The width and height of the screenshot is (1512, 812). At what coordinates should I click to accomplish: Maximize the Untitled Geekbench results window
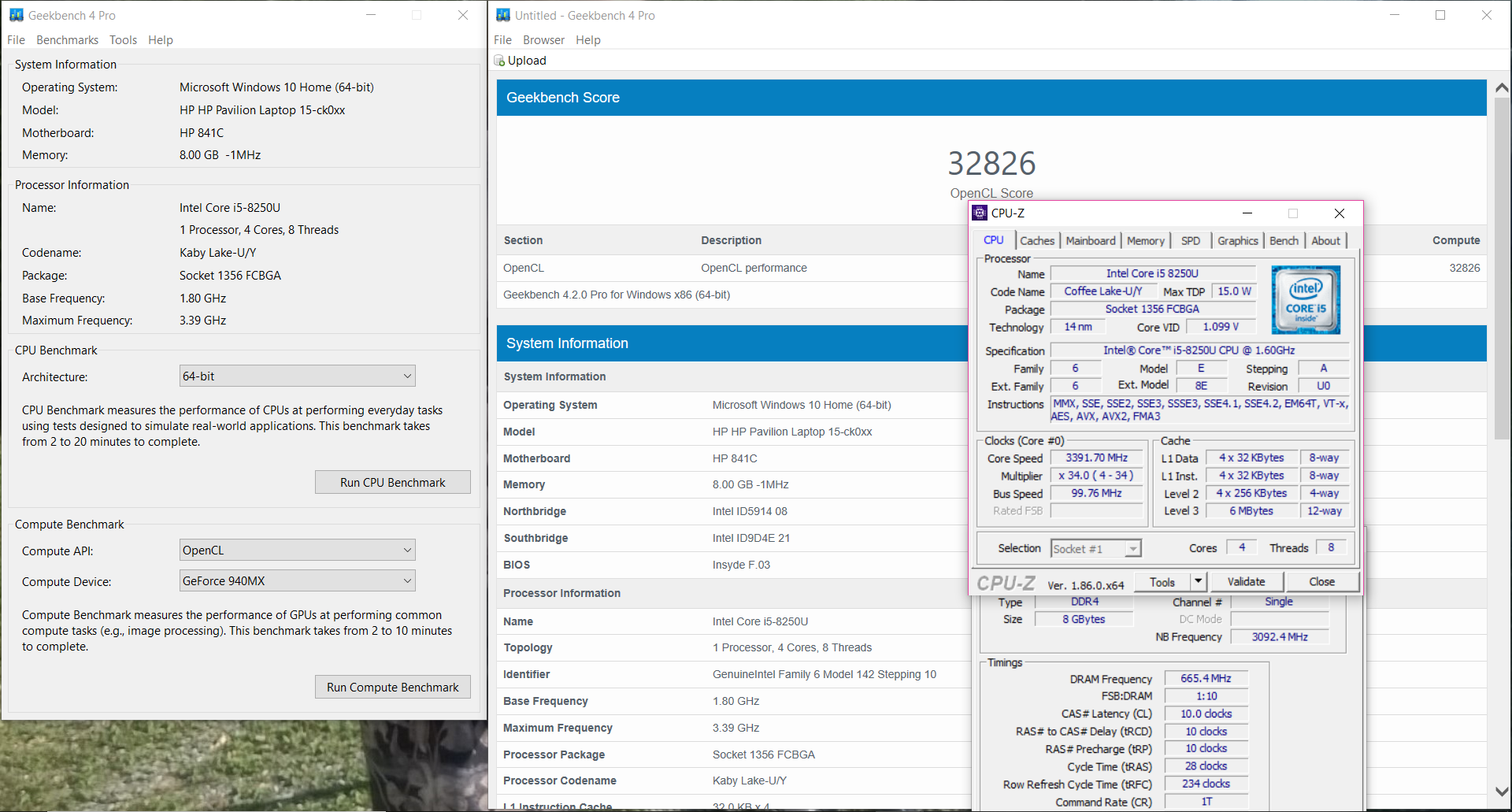point(1440,15)
